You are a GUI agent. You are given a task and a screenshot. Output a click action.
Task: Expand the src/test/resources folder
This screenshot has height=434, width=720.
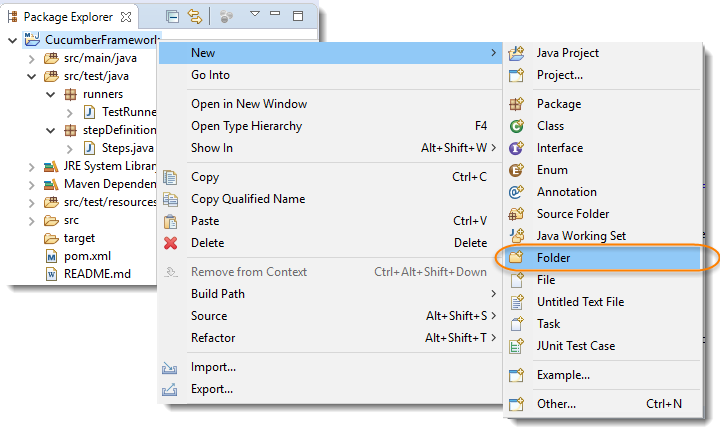31,203
